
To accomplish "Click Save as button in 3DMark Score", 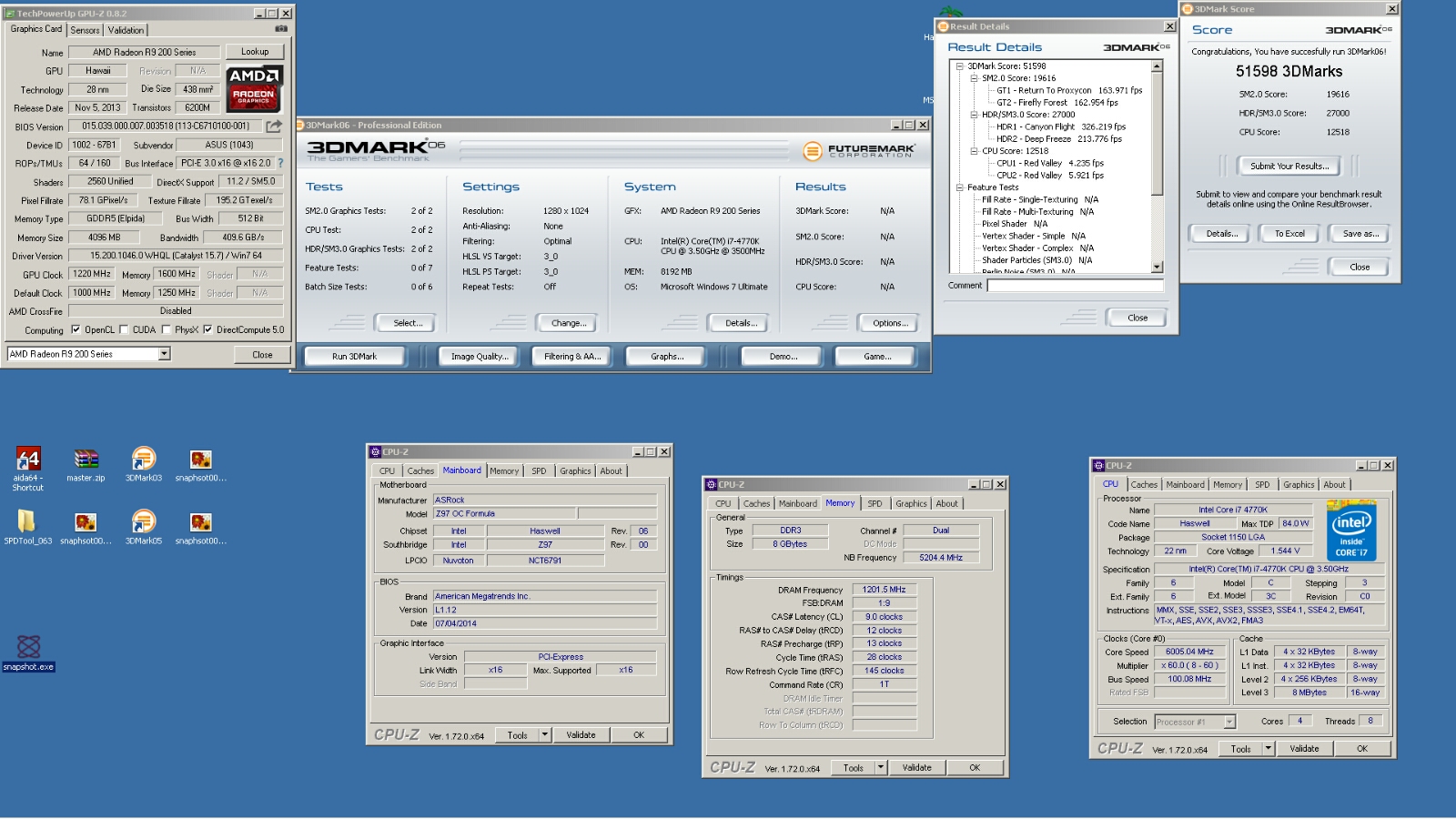I will pyautogui.click(x=1360, y=234).
